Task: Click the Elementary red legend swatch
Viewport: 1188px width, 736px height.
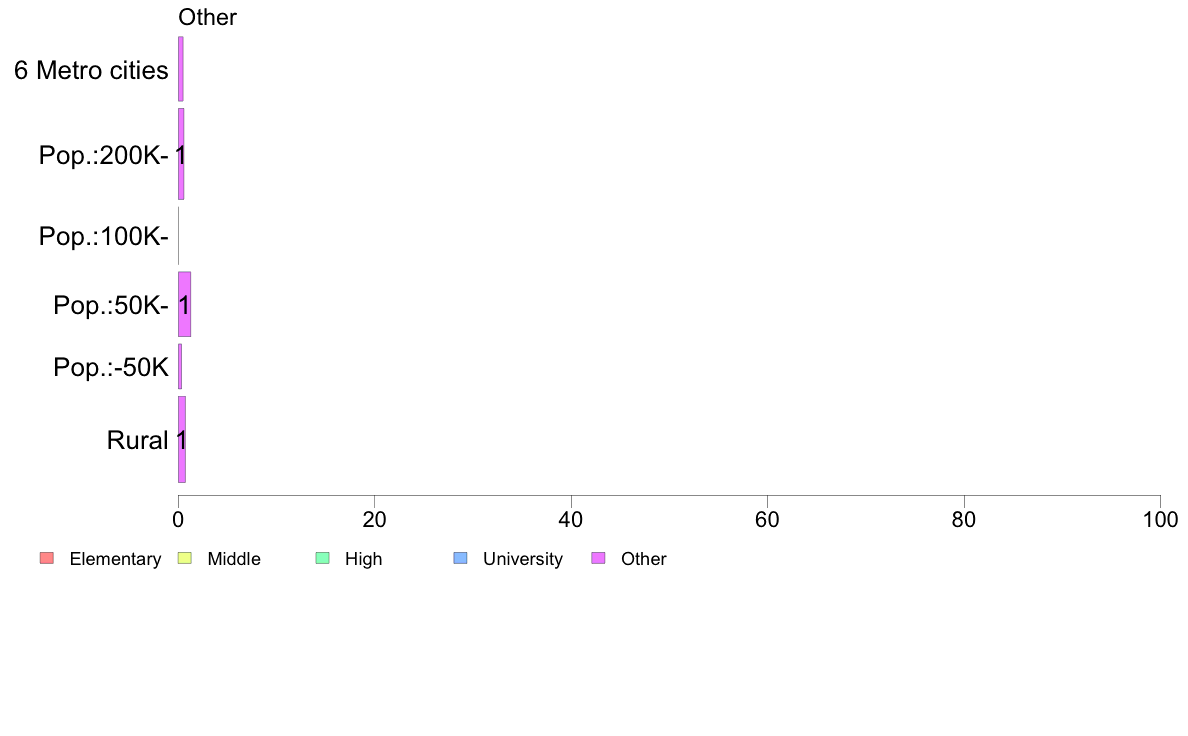Action: tap(47, 559)
